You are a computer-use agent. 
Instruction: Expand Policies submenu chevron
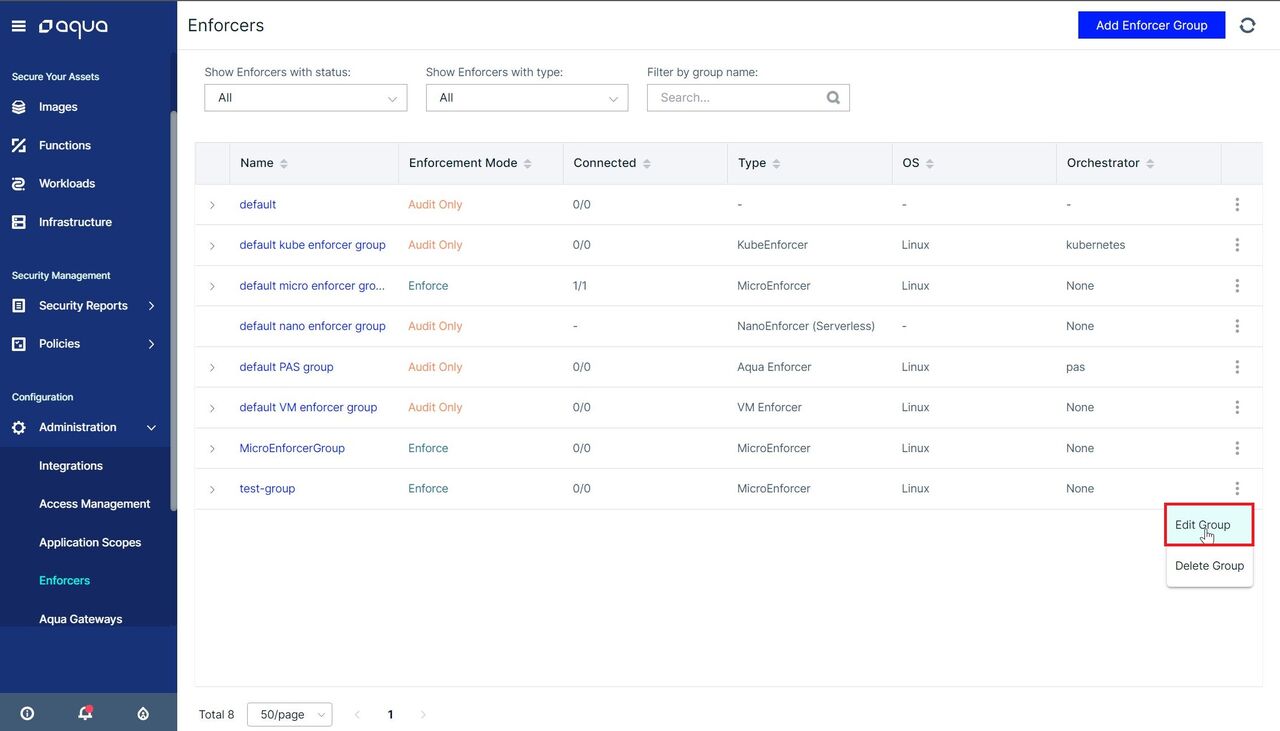152,344
